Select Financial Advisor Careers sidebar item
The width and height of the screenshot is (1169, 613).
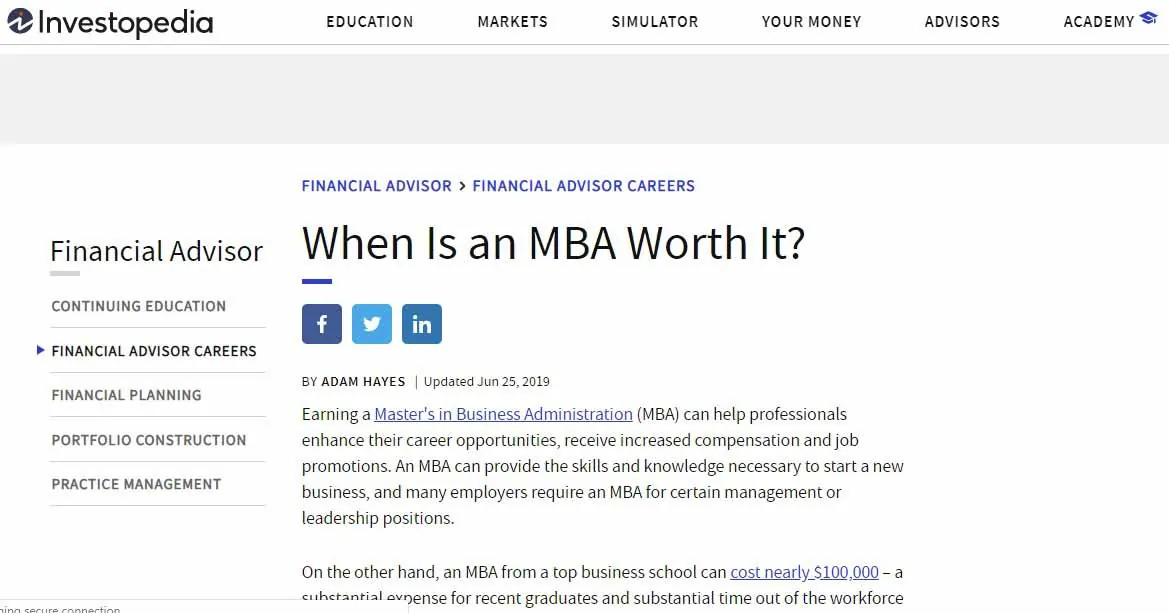point(154,351)
